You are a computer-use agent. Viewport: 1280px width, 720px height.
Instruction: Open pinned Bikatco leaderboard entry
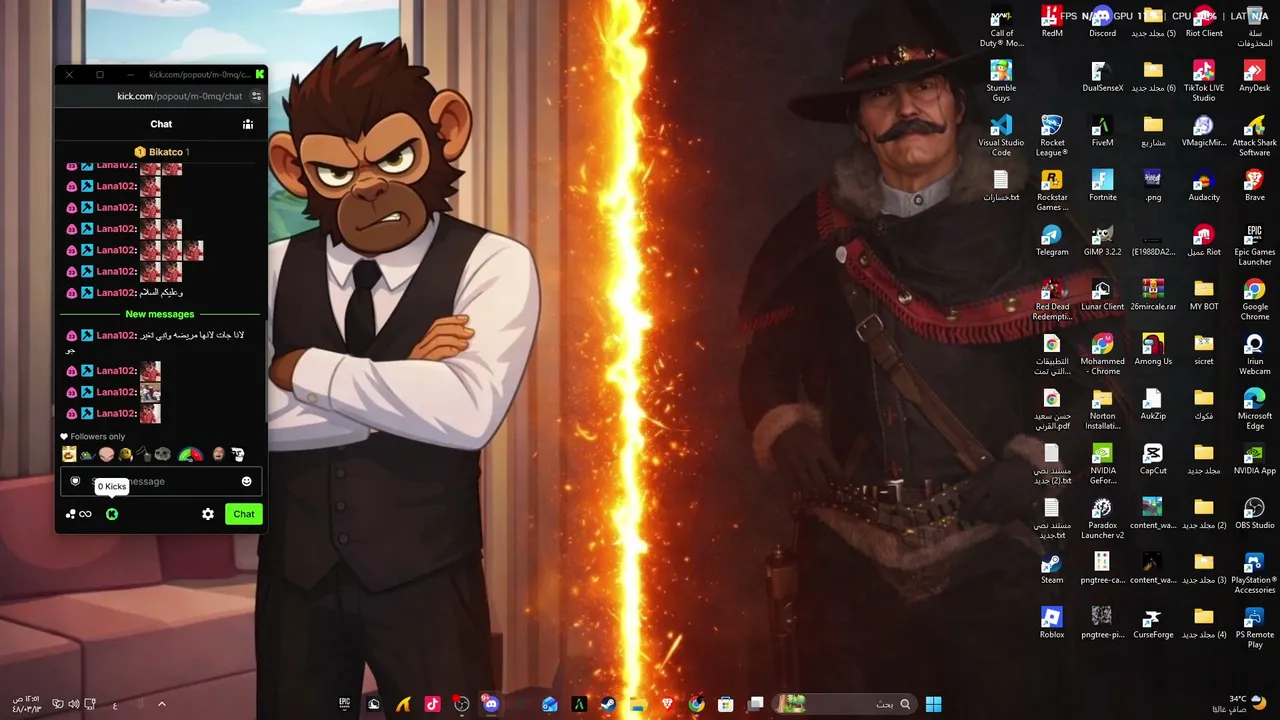click(x=162, y=152)
